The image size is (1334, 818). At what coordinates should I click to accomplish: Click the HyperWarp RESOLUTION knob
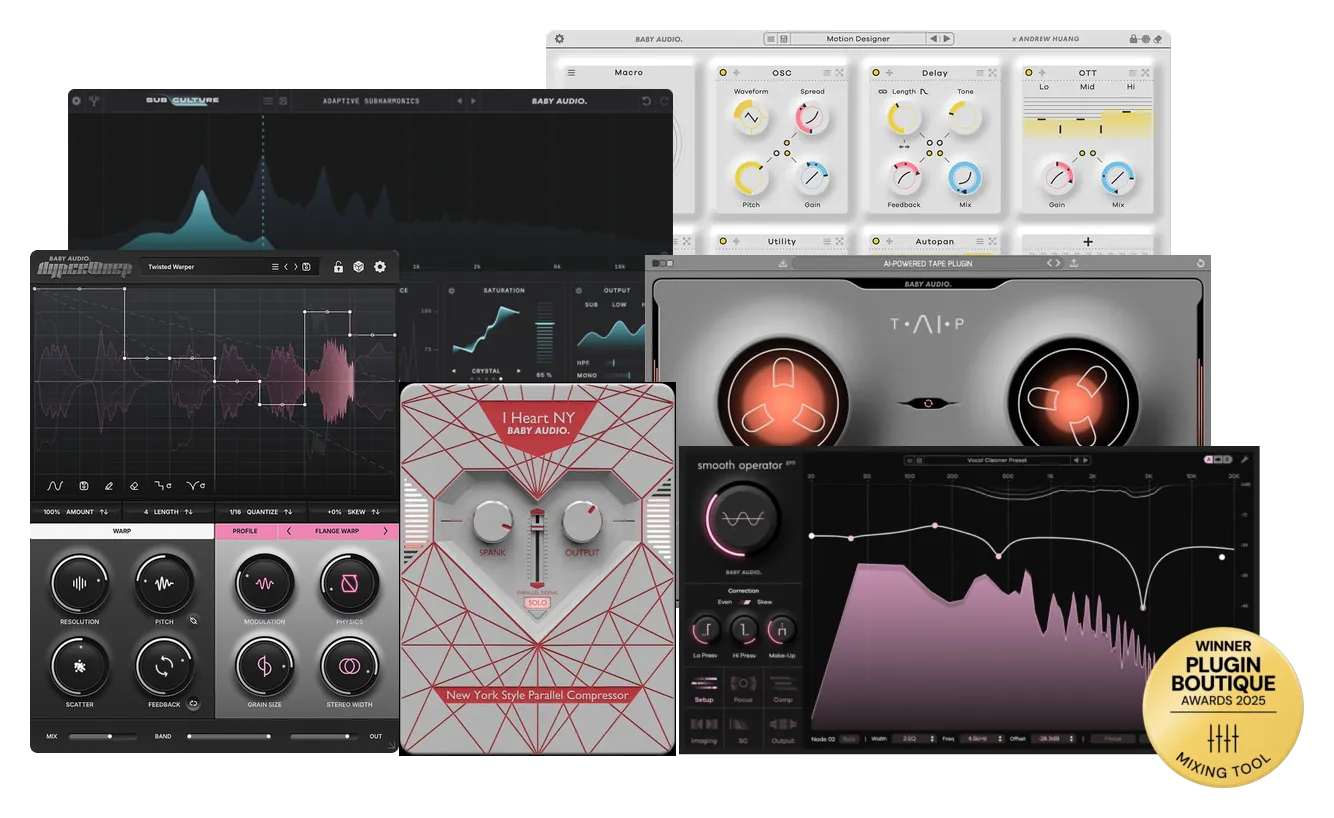coord(79,584)
